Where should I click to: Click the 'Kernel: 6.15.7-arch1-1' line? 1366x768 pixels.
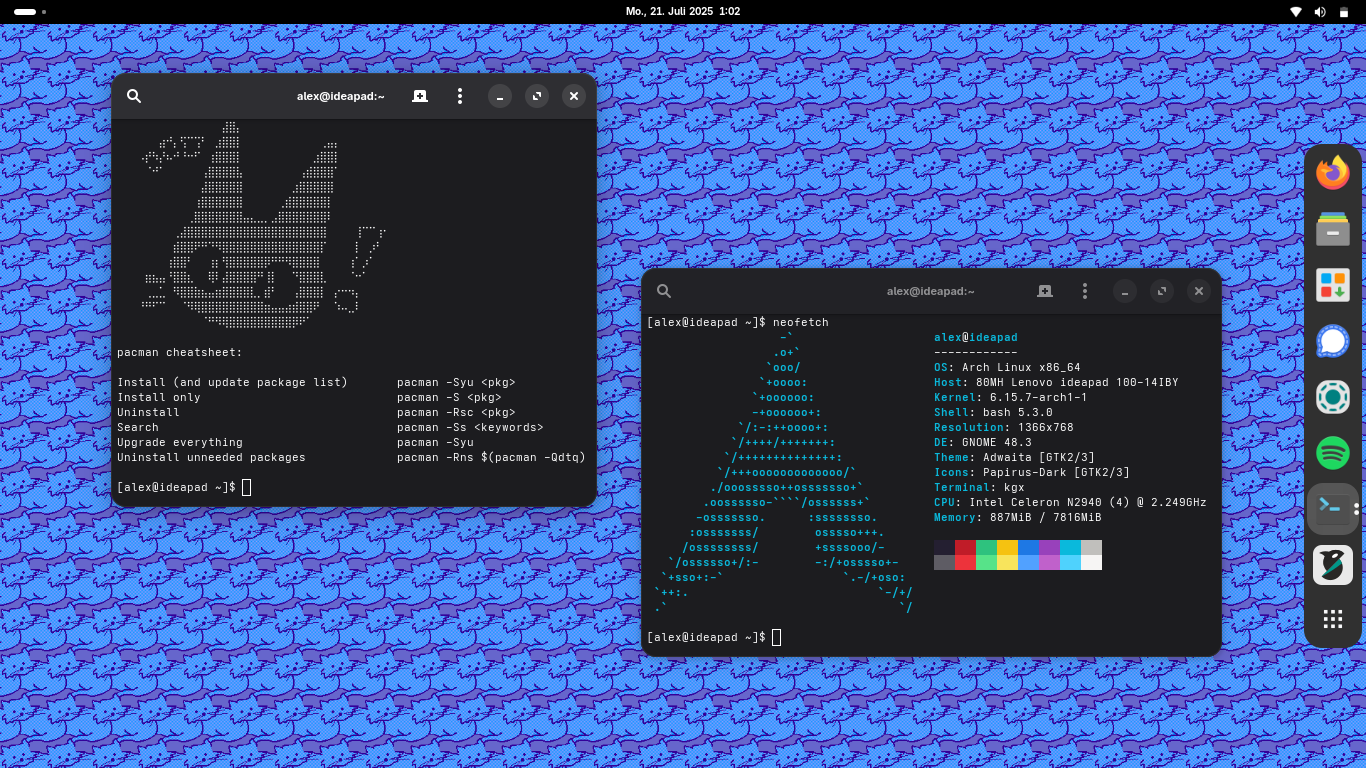pyautogui.click(x=1011, y=397)
